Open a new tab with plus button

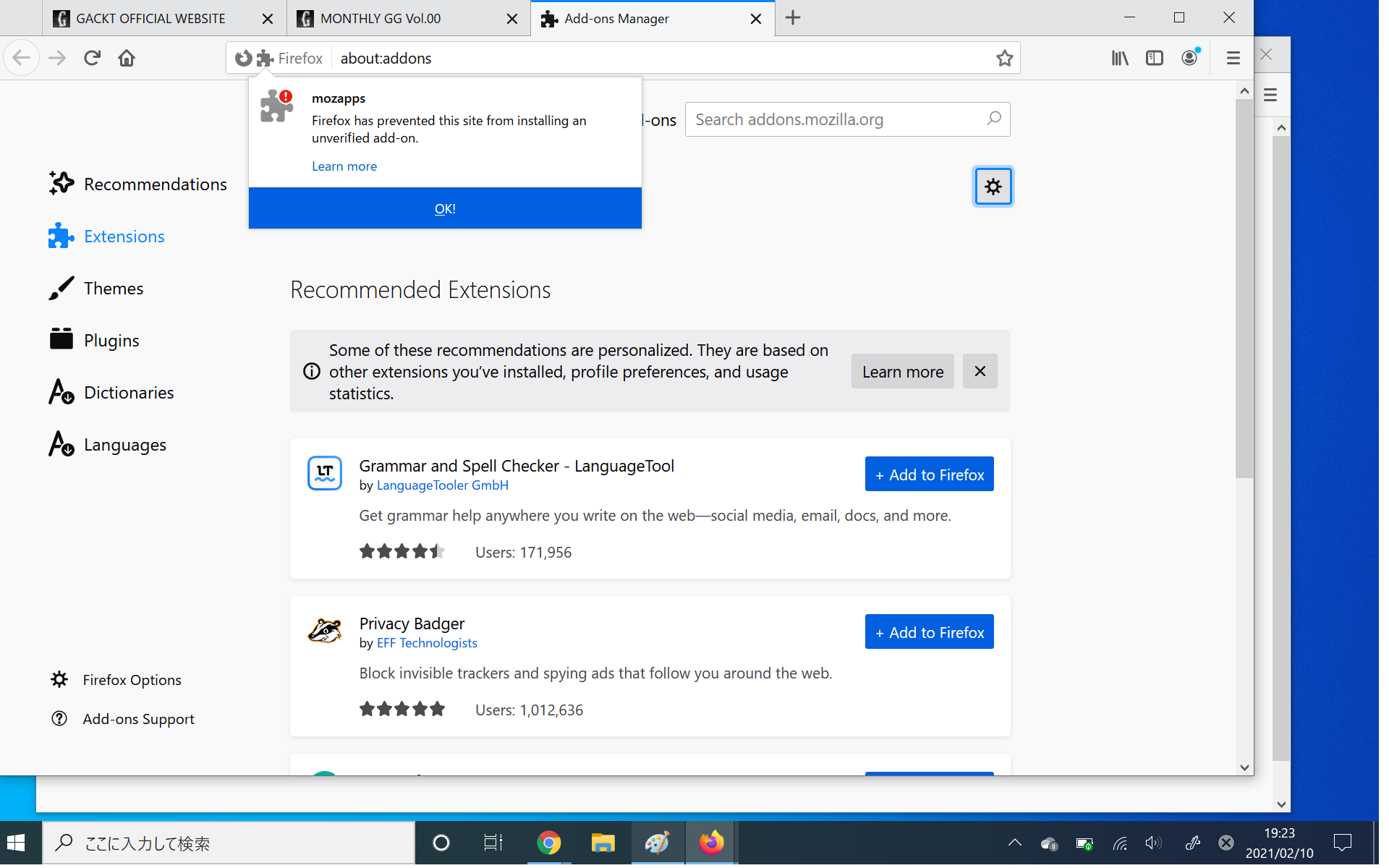point(793,18)
